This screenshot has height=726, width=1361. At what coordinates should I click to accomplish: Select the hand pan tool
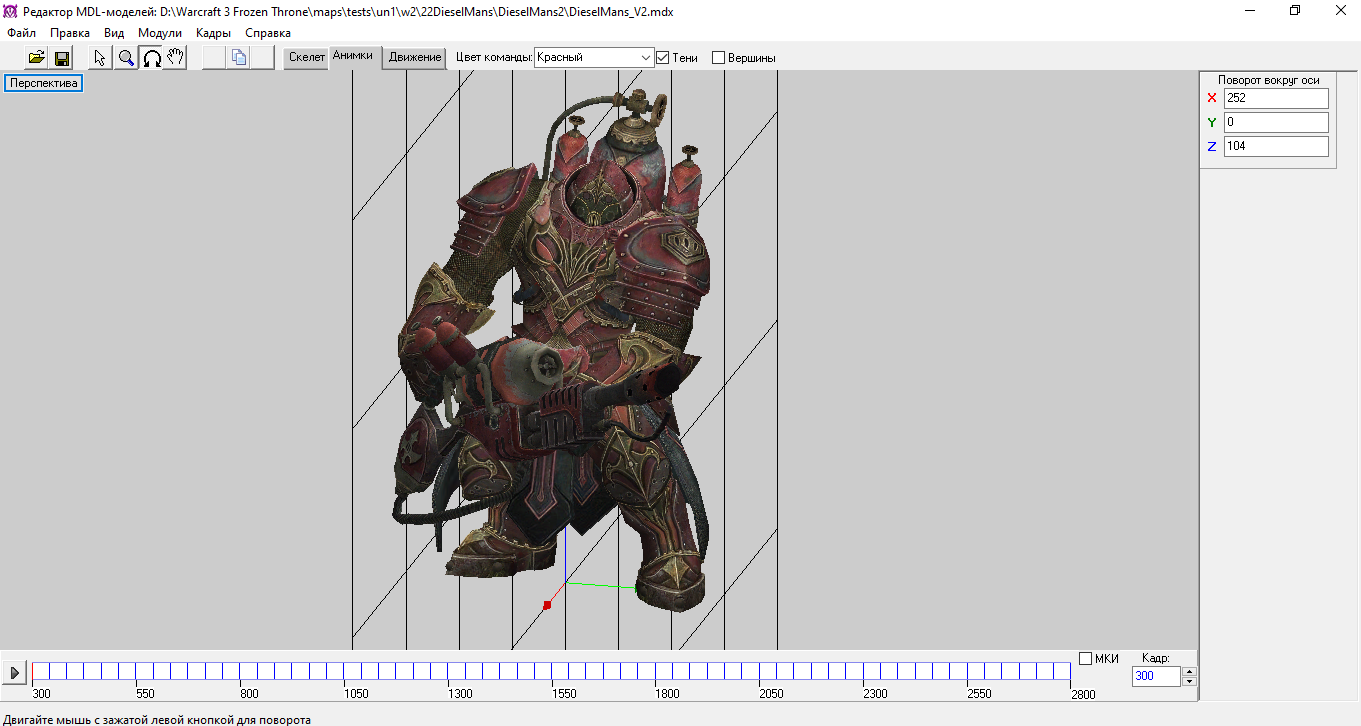(x=176, y=58)
